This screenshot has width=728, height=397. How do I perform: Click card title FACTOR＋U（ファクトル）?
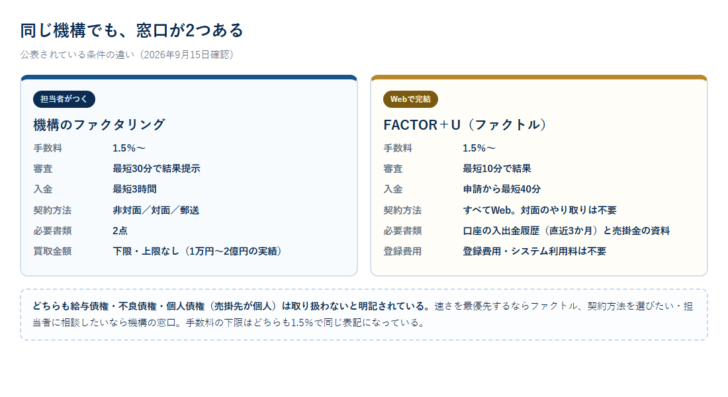(466, 124)
